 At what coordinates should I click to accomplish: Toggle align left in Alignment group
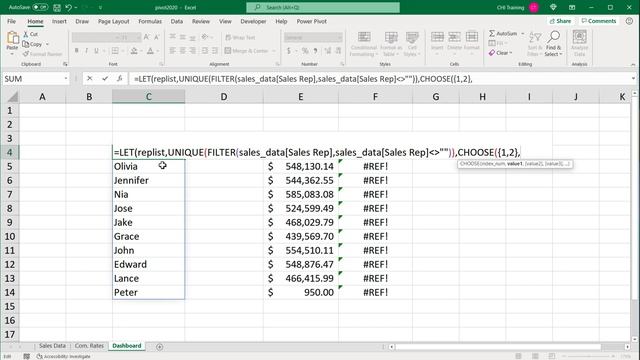pyautogui.click(x=172, y=51)
